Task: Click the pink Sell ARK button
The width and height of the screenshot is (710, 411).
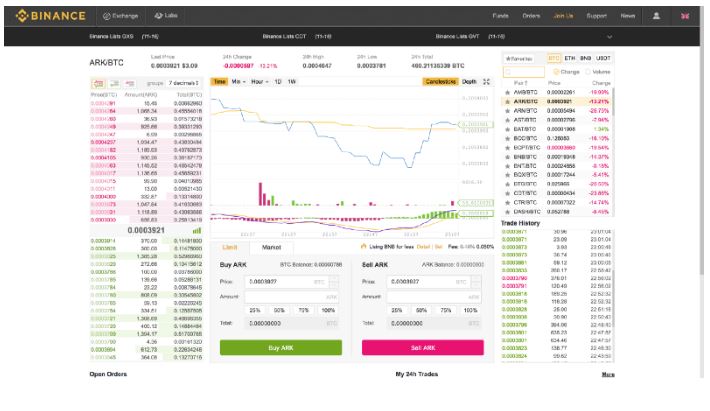Action: (422, 348)
